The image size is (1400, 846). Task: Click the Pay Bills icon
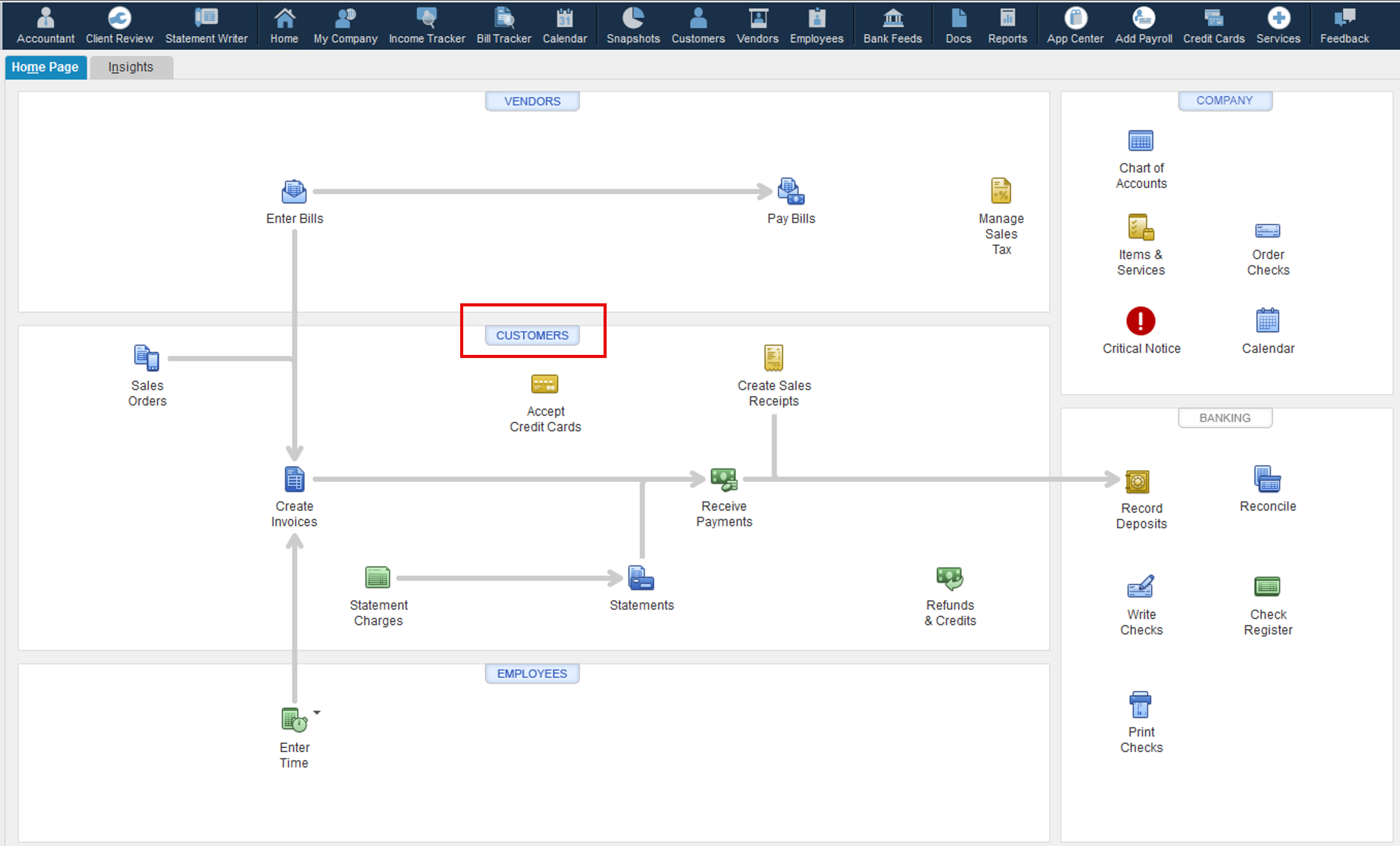point(791,192)
